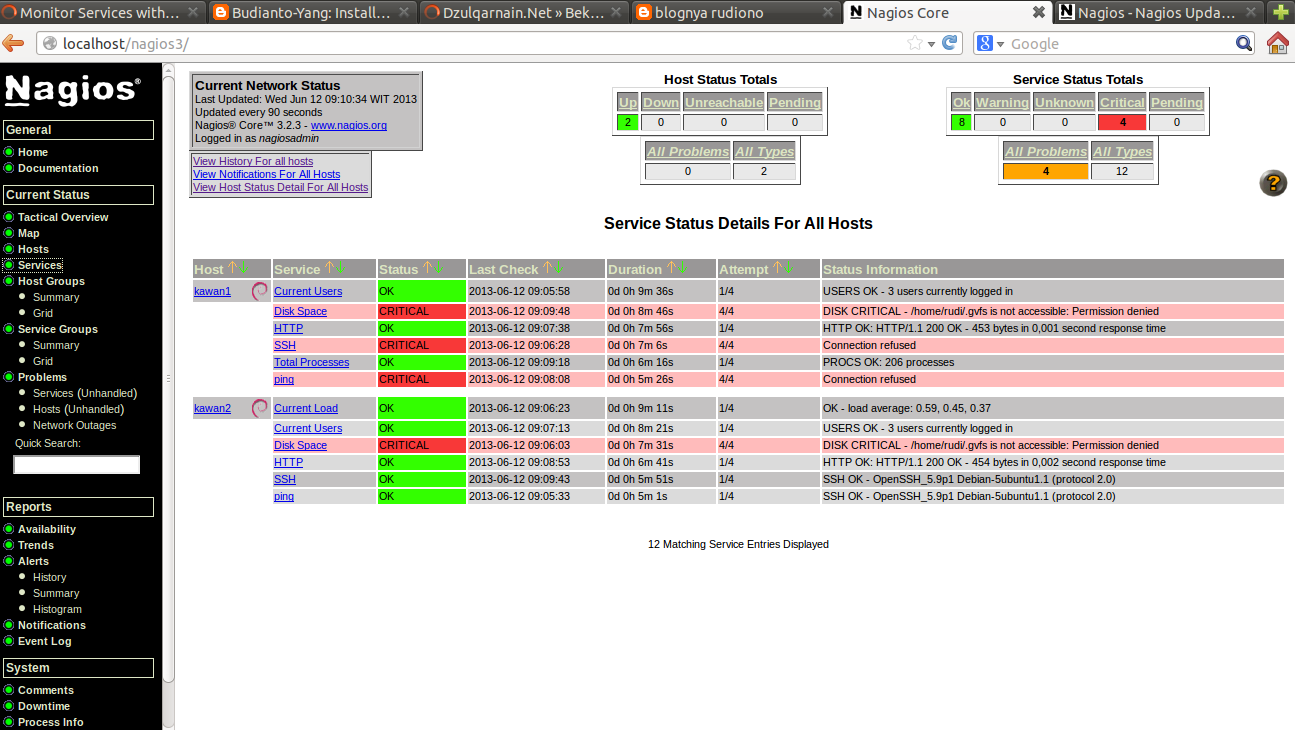This screenshot has height=730, width=1295.
Task: Open Event Log in the sidebar
Action: 45,641
